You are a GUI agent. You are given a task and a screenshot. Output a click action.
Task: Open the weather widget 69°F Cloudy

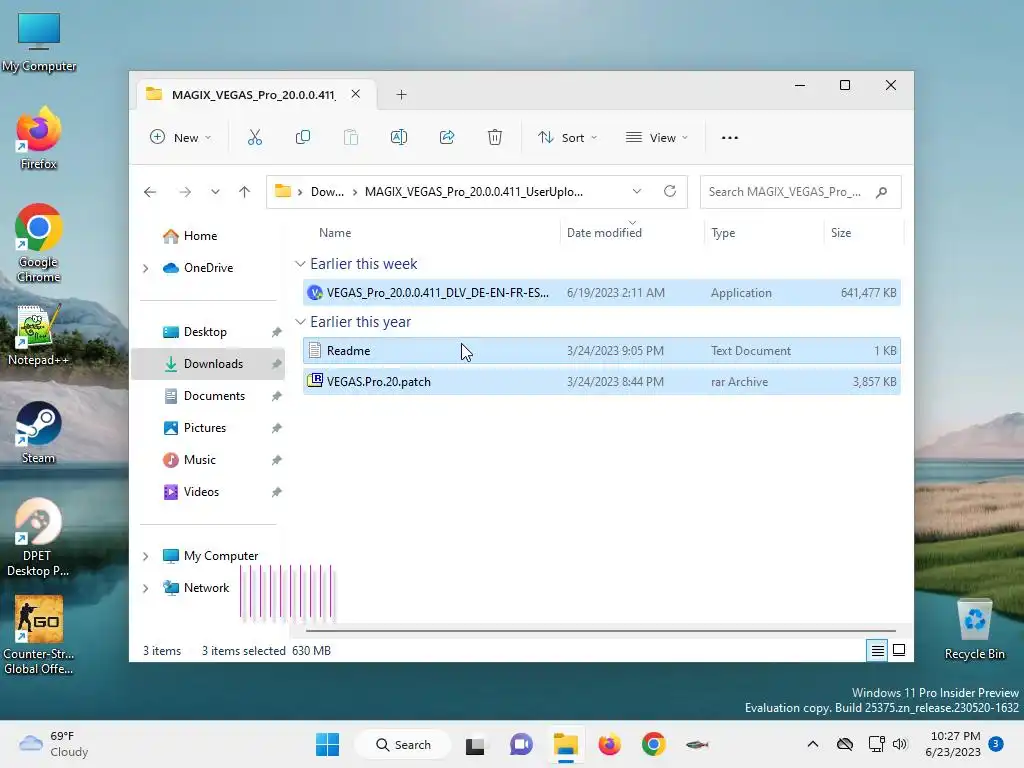(x=54, y=744)
